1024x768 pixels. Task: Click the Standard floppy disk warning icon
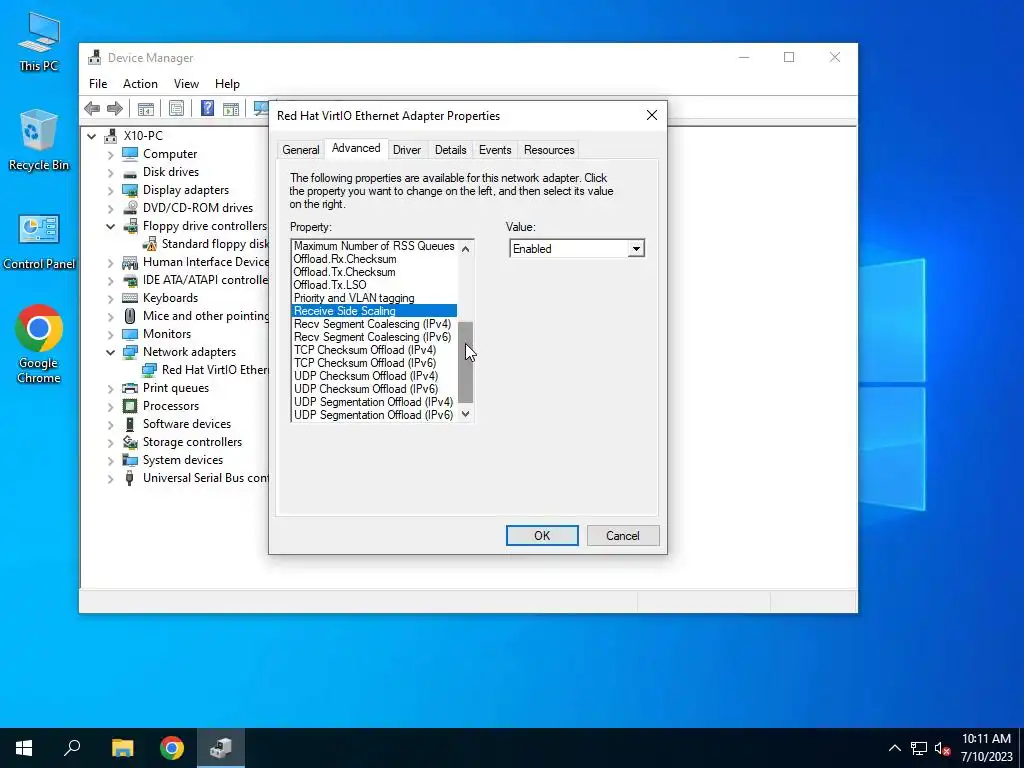[x=150, y=244]
